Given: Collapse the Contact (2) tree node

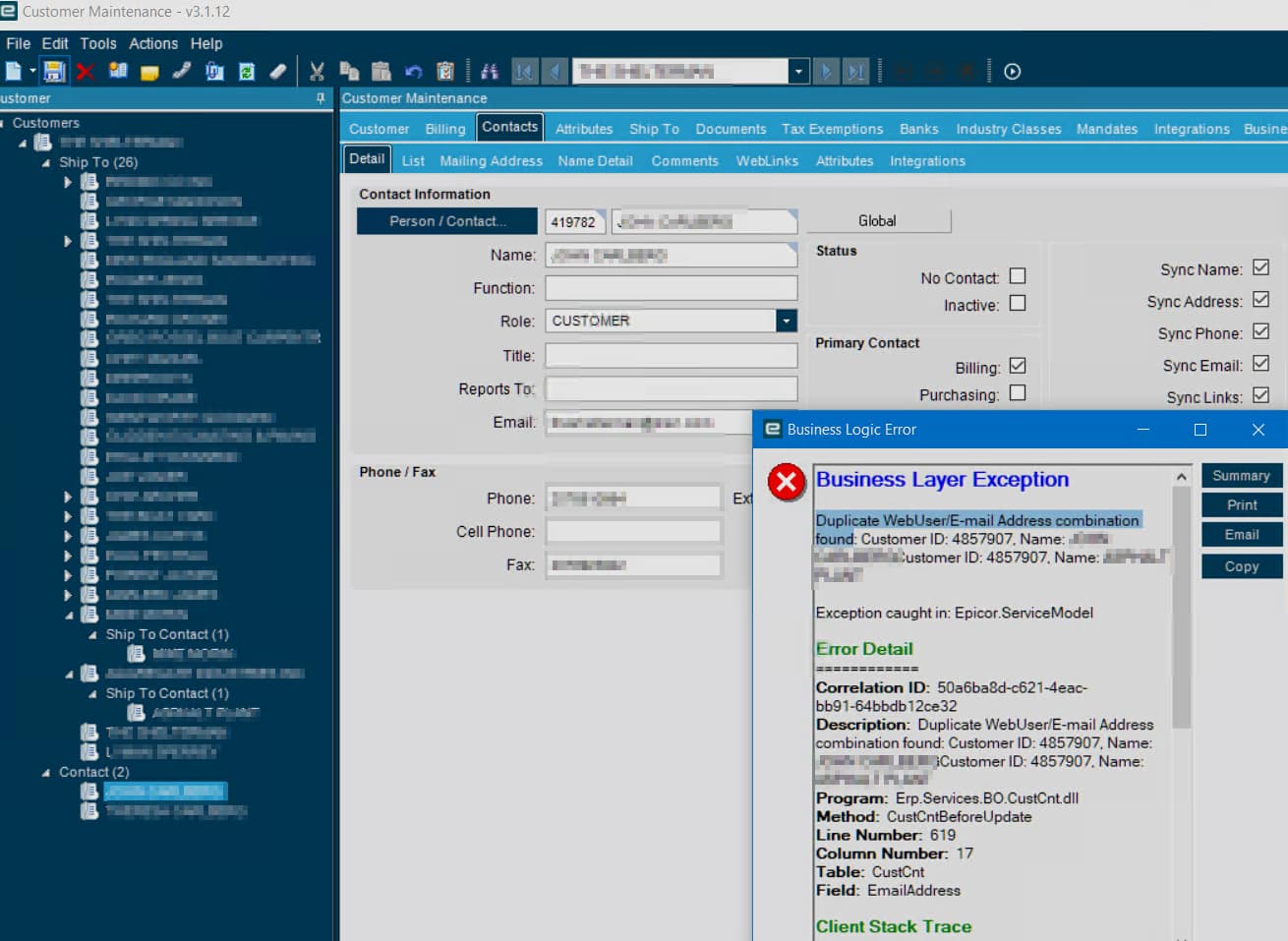Looking at the screenshot, I should pyautogui.click(x=45, y=772).
